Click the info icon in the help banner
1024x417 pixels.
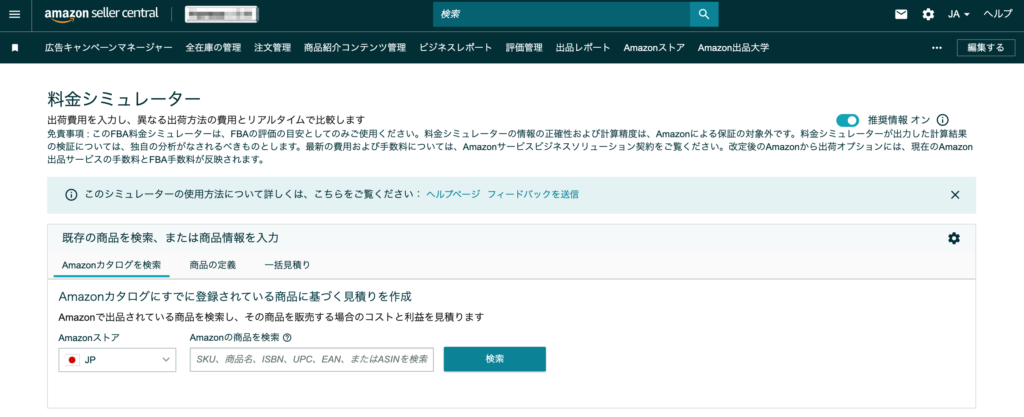pyautogui.click(x=71, y=194)
